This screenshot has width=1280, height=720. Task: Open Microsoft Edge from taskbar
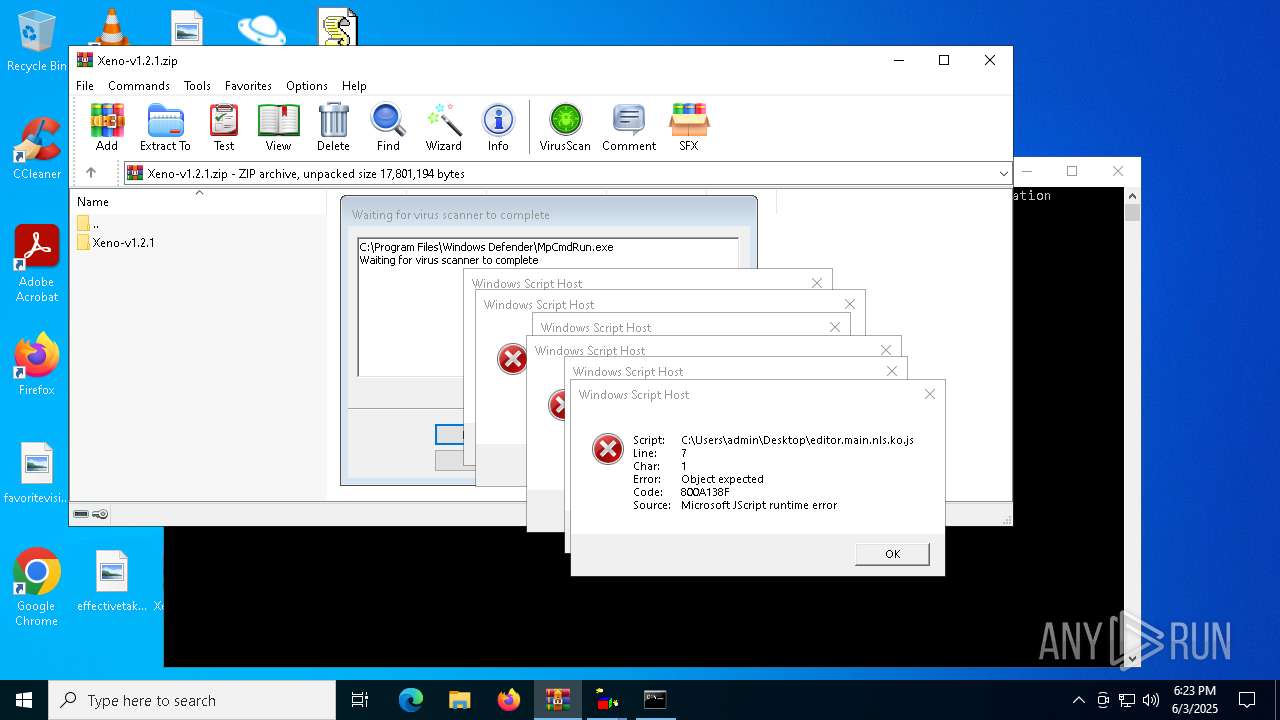coord(411,700)
